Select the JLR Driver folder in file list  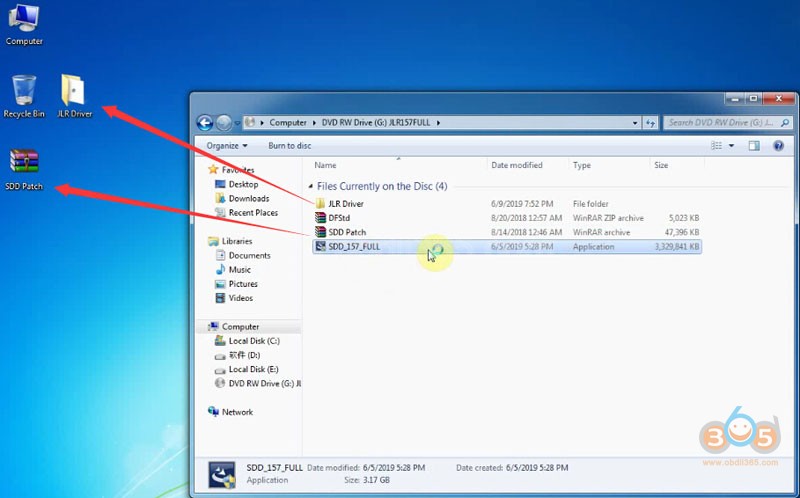[346, 204]
